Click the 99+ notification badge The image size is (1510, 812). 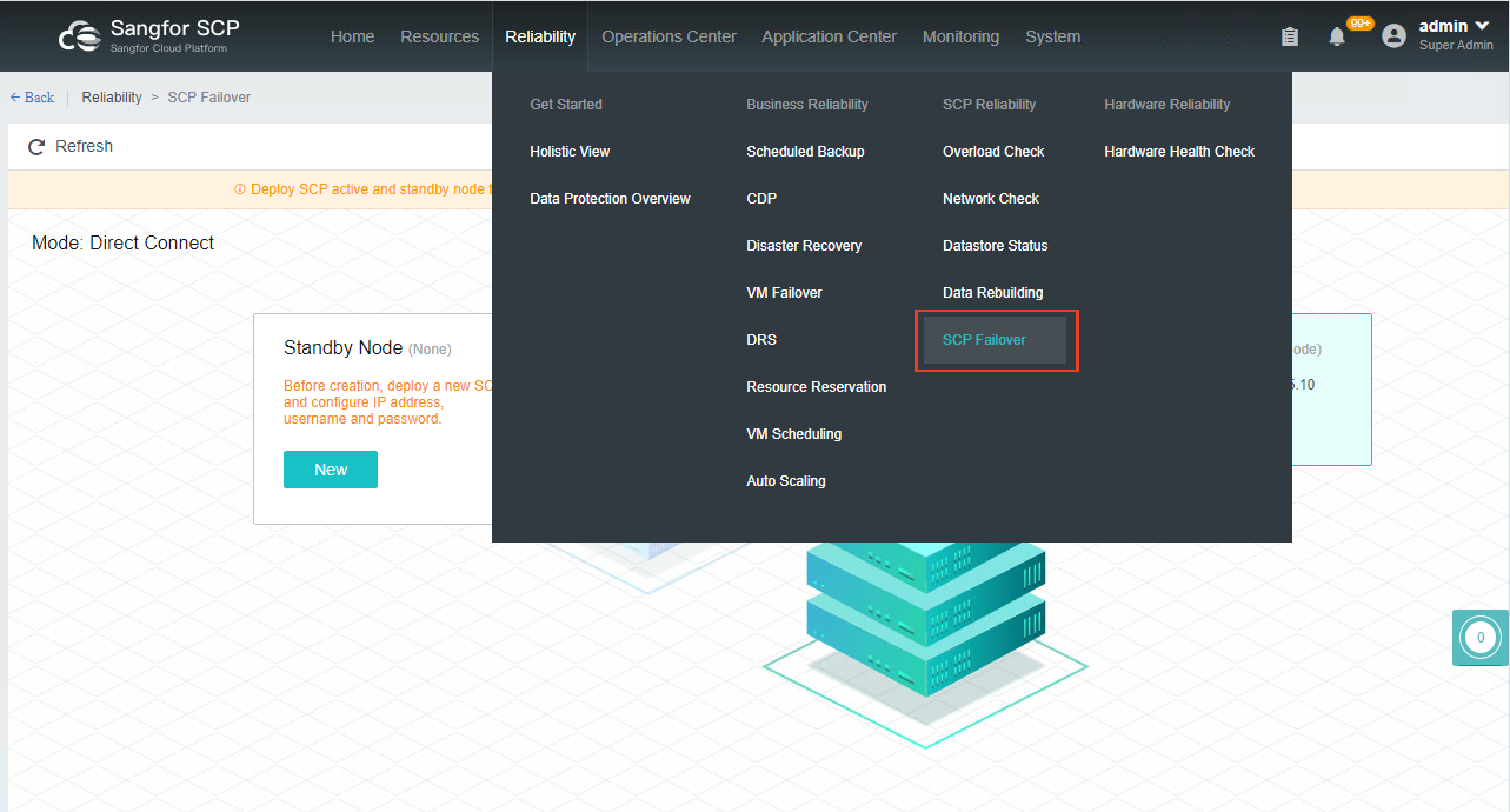[x=1360, y=23]
